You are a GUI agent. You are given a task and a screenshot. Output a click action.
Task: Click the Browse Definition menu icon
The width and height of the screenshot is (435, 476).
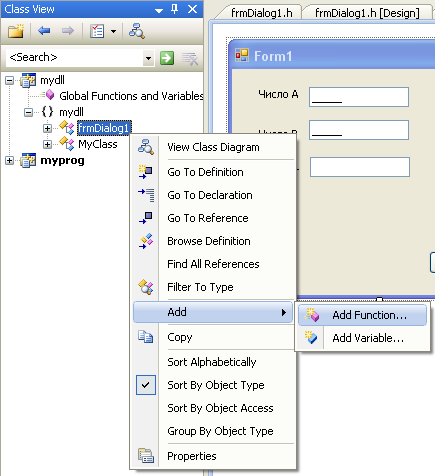coord(146,241)
